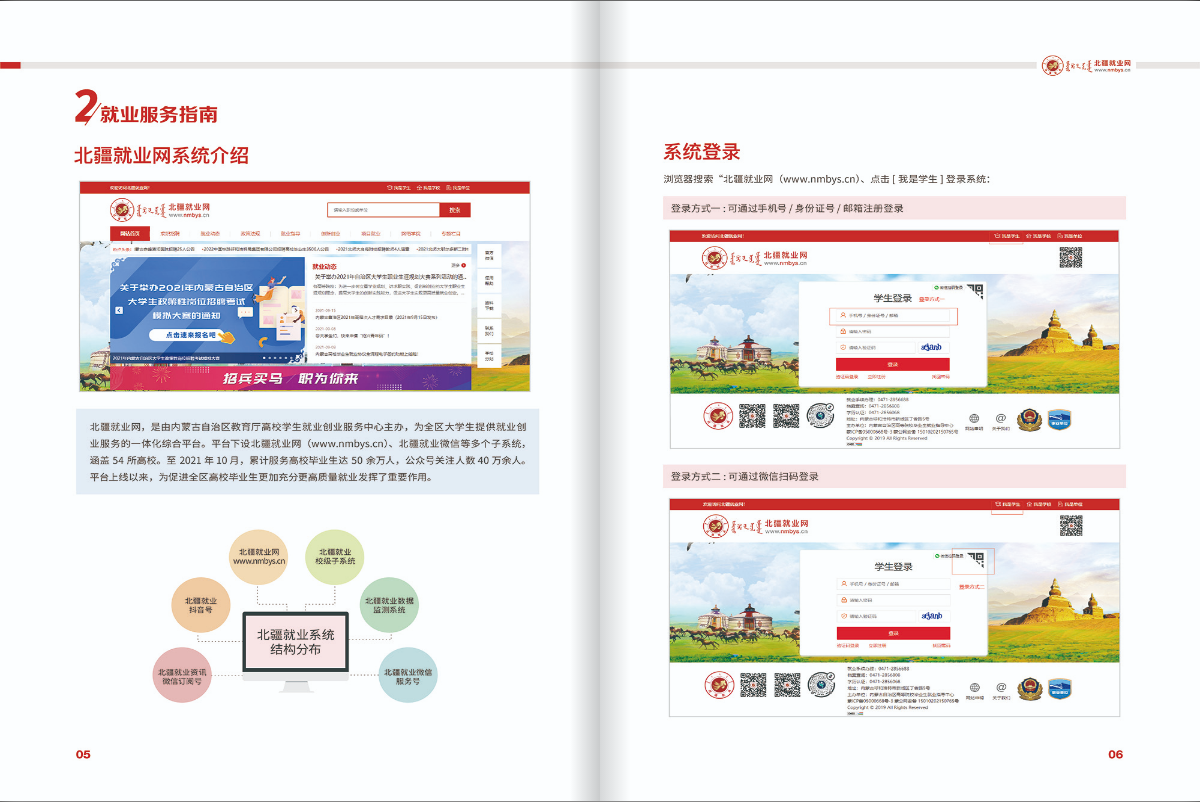This screenshot has height=802, width=1200.
Task: Click the 北疆就业微信服务号 blue circle
Action: pyautogui.click(x=407, y=674)
